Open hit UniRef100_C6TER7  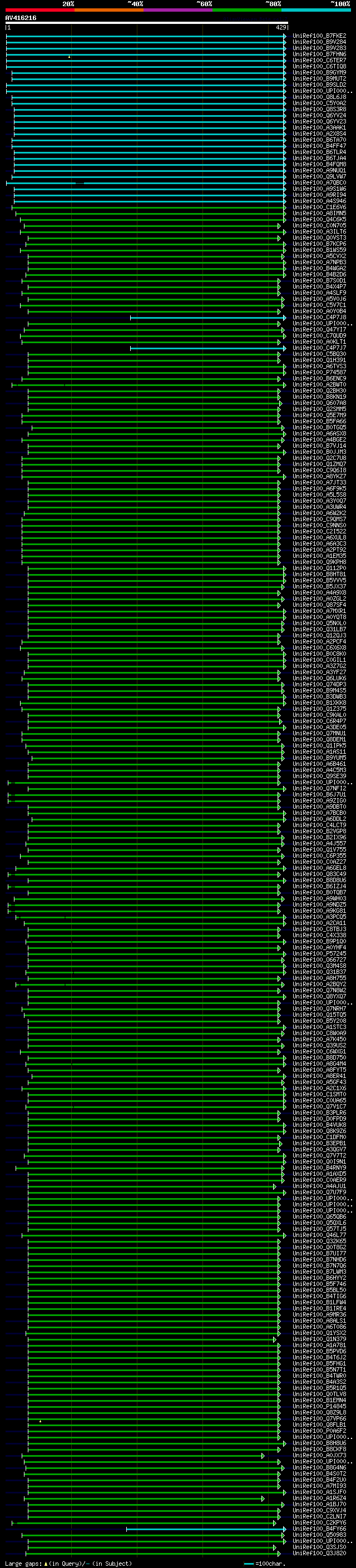coord(319,60)
